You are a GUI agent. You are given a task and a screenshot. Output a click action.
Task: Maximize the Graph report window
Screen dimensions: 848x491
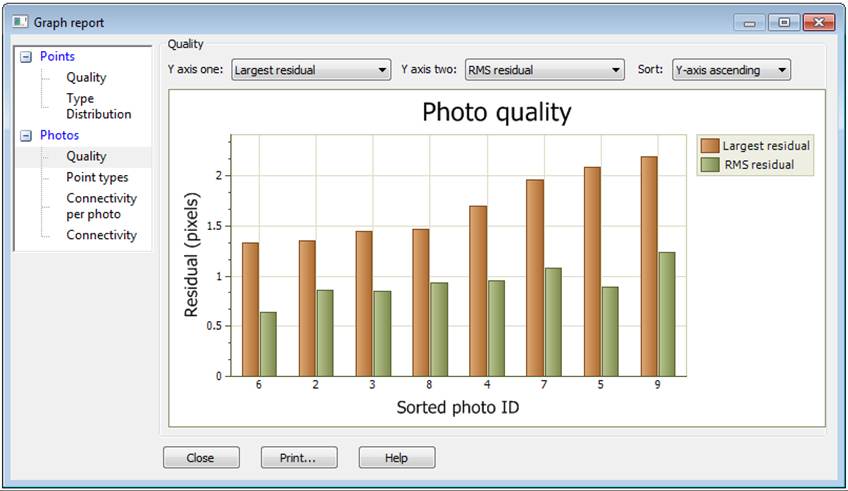tap(785, 22)
